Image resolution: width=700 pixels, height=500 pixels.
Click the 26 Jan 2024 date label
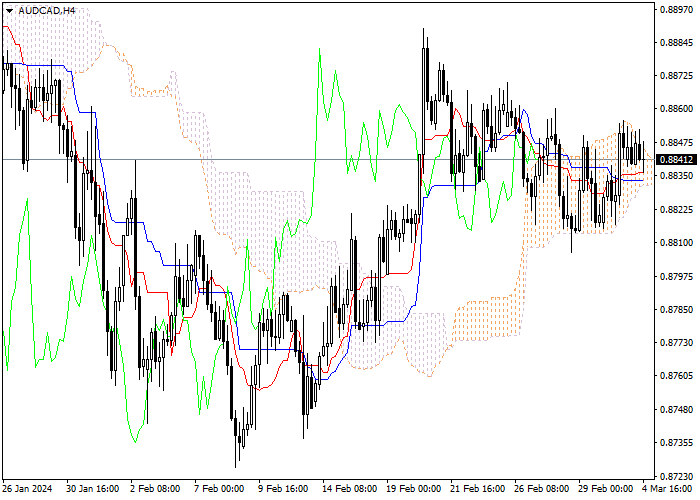(x=27, y=489)
